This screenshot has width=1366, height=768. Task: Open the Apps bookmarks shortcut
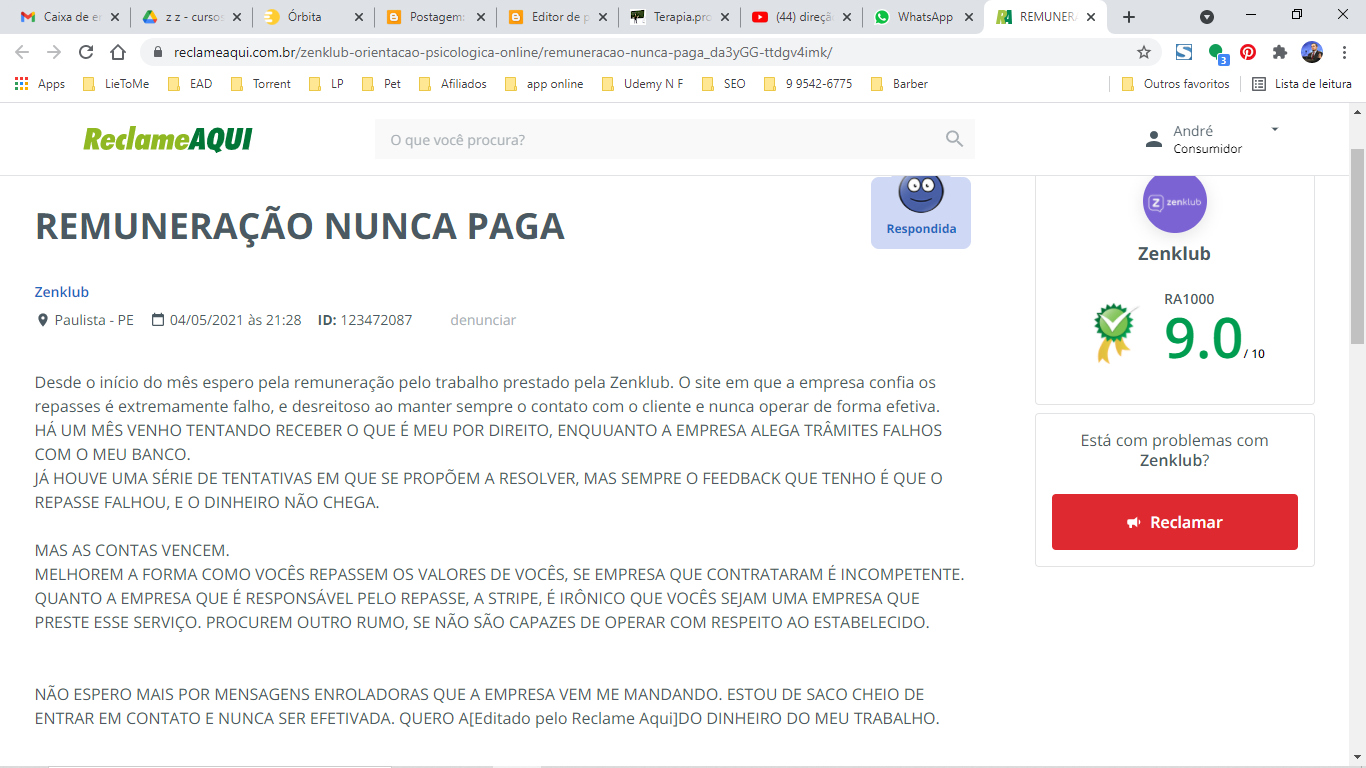click(x=40, y=84)
